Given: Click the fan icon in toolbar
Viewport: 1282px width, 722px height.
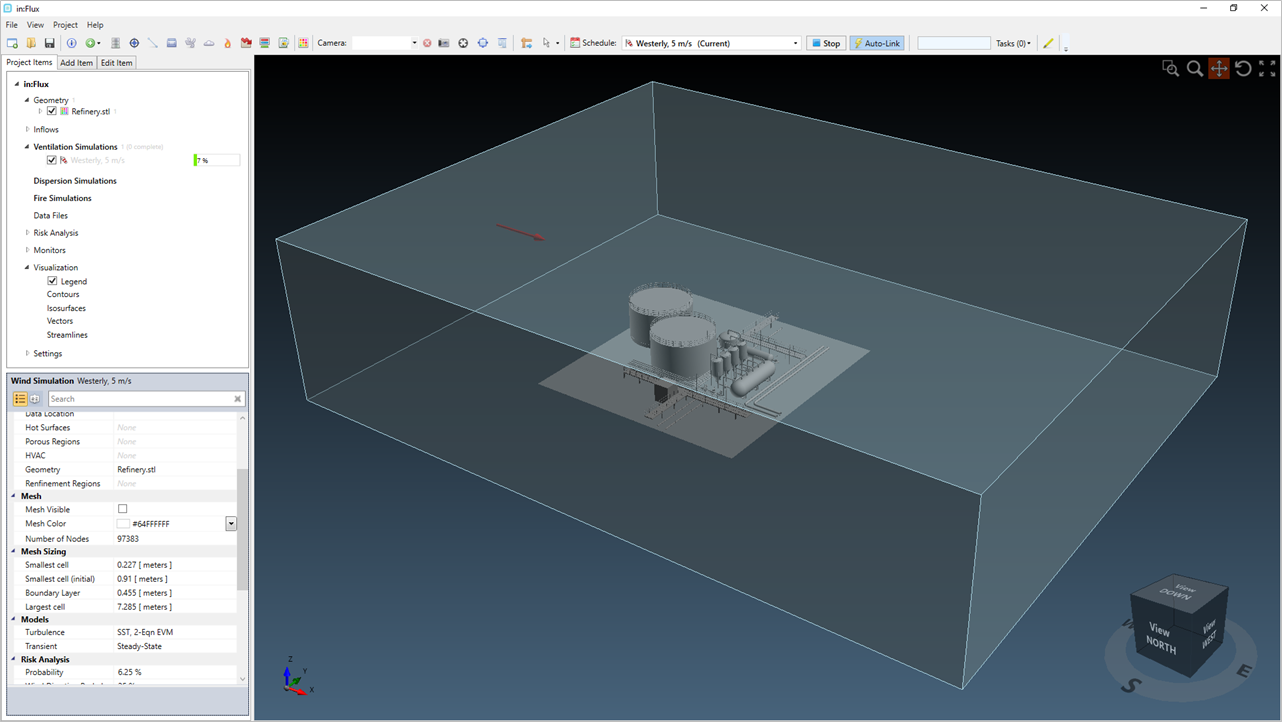Looking at the screenshot, I should pyautogui.click(x=190, y=43).
